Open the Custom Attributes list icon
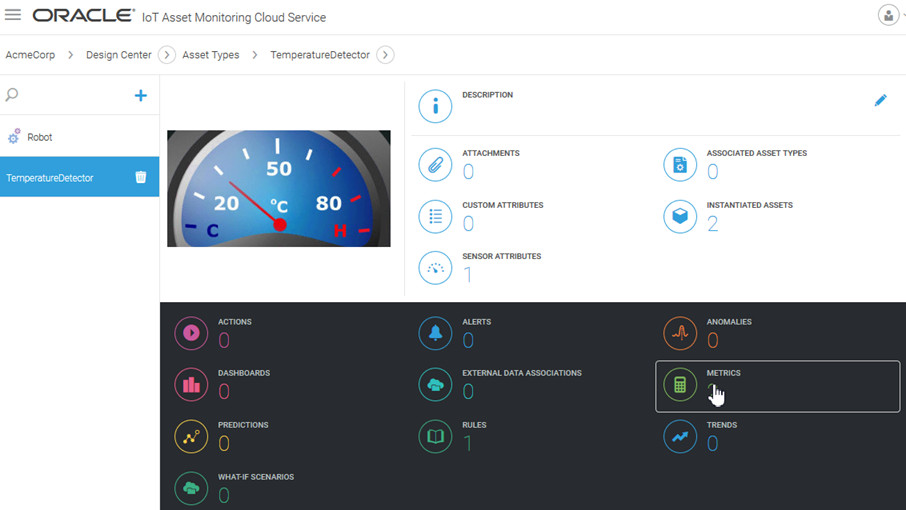This screenshot has height=510, width=906. [435, 217]
